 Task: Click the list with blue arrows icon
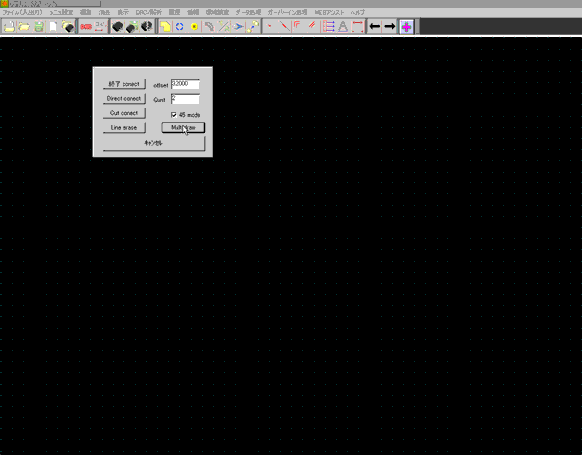click(x=328, y=27)
